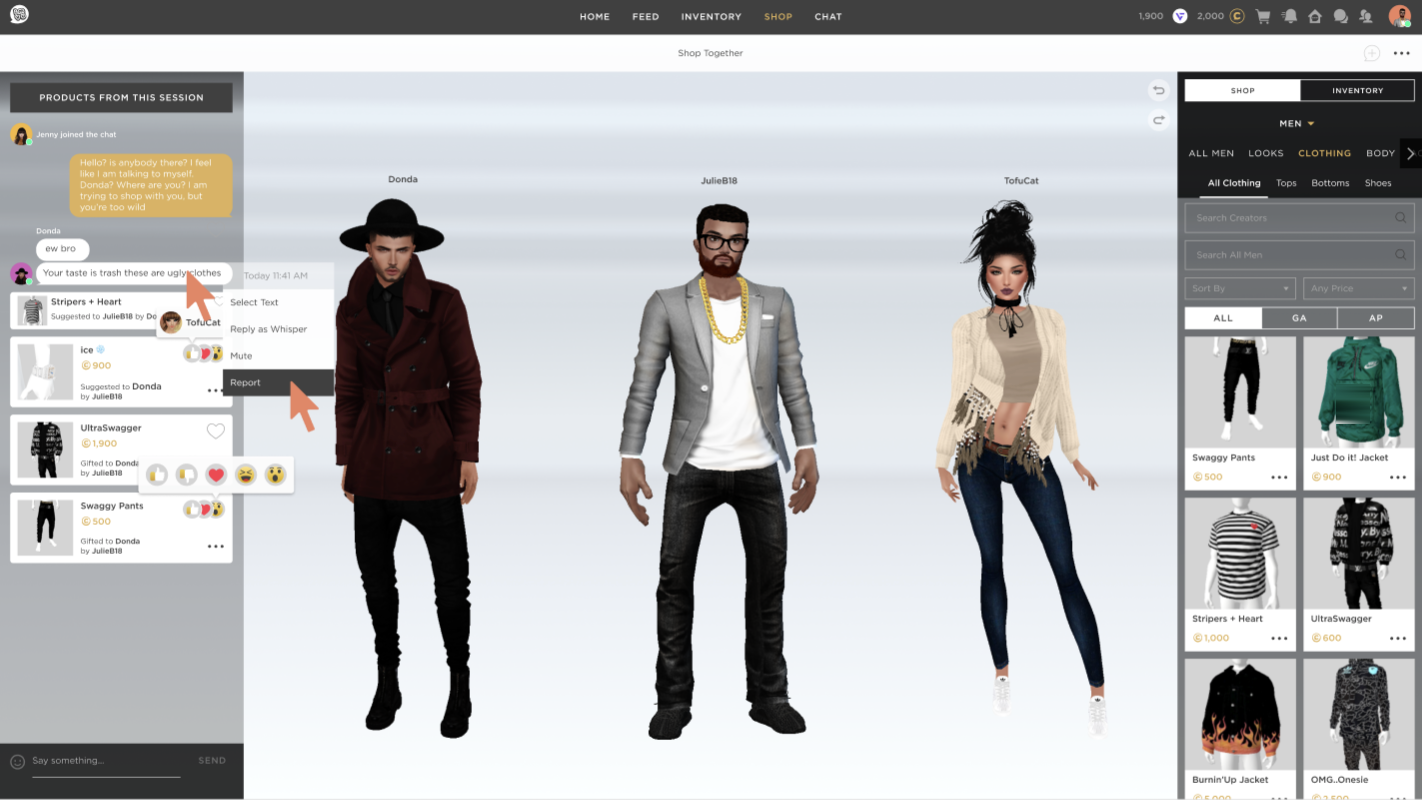Open the profile avatar menu
1422x800 pixels.
pos(1399,15)
